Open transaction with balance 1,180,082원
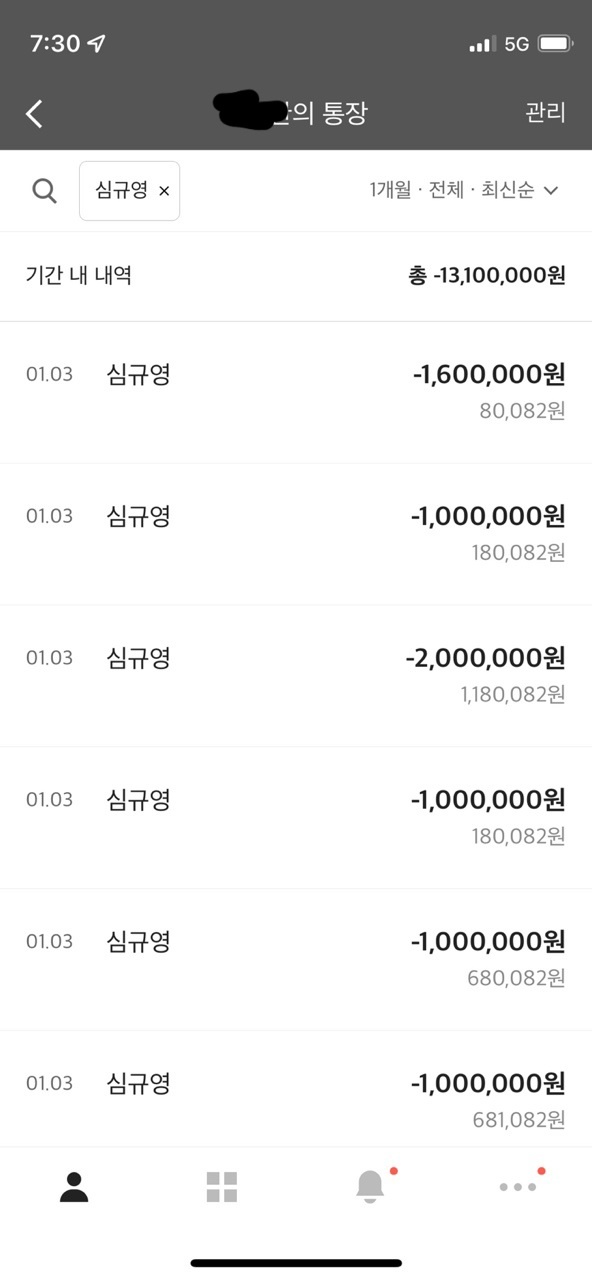Image resolution: width=592 pixels, height=1280 pixels. coord(296,675)
